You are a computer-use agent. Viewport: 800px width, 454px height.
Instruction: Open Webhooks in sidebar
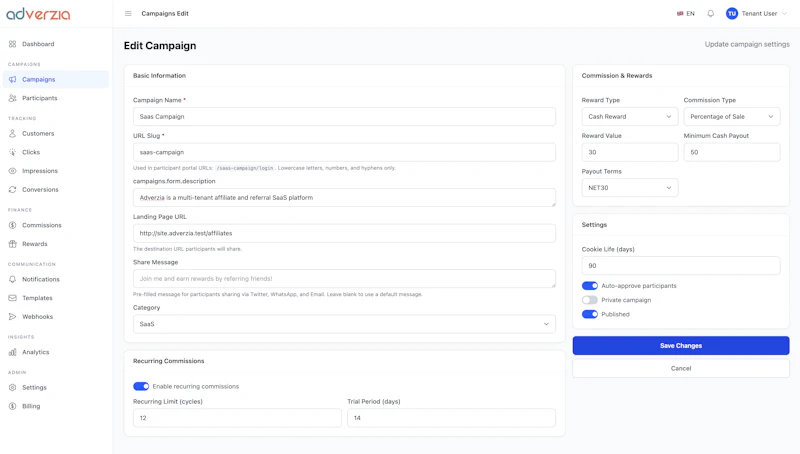[38, 317]
